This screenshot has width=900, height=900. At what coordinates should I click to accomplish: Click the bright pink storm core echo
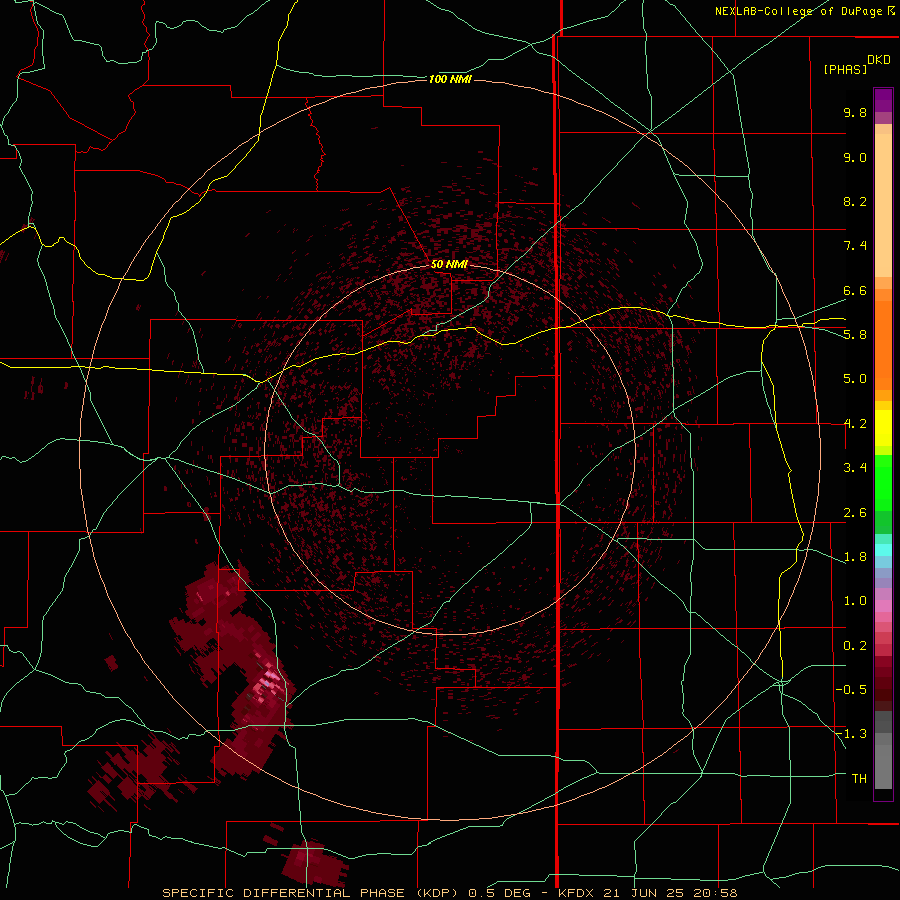[x=270, y=684]
